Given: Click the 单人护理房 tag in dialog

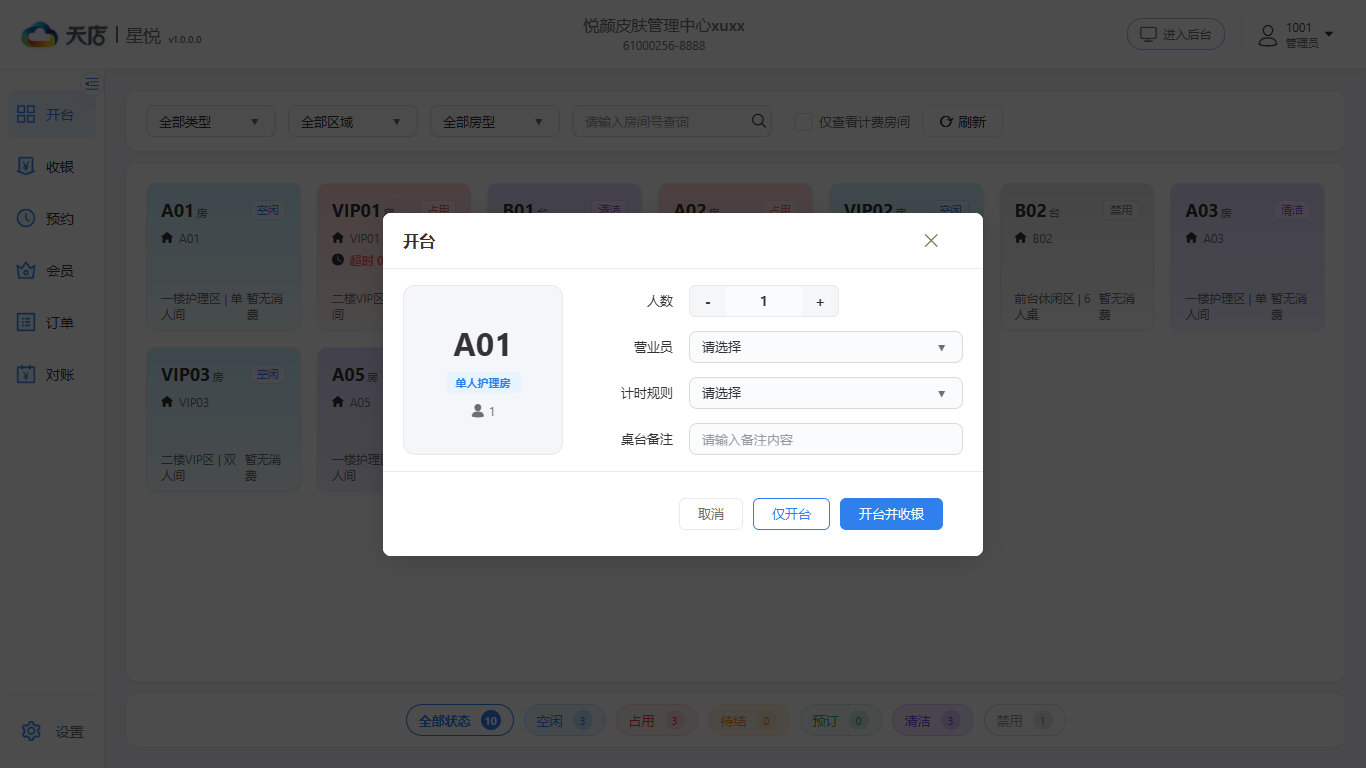Looking at the screenshot, I should pyautogui.click(x=483, y=383).
